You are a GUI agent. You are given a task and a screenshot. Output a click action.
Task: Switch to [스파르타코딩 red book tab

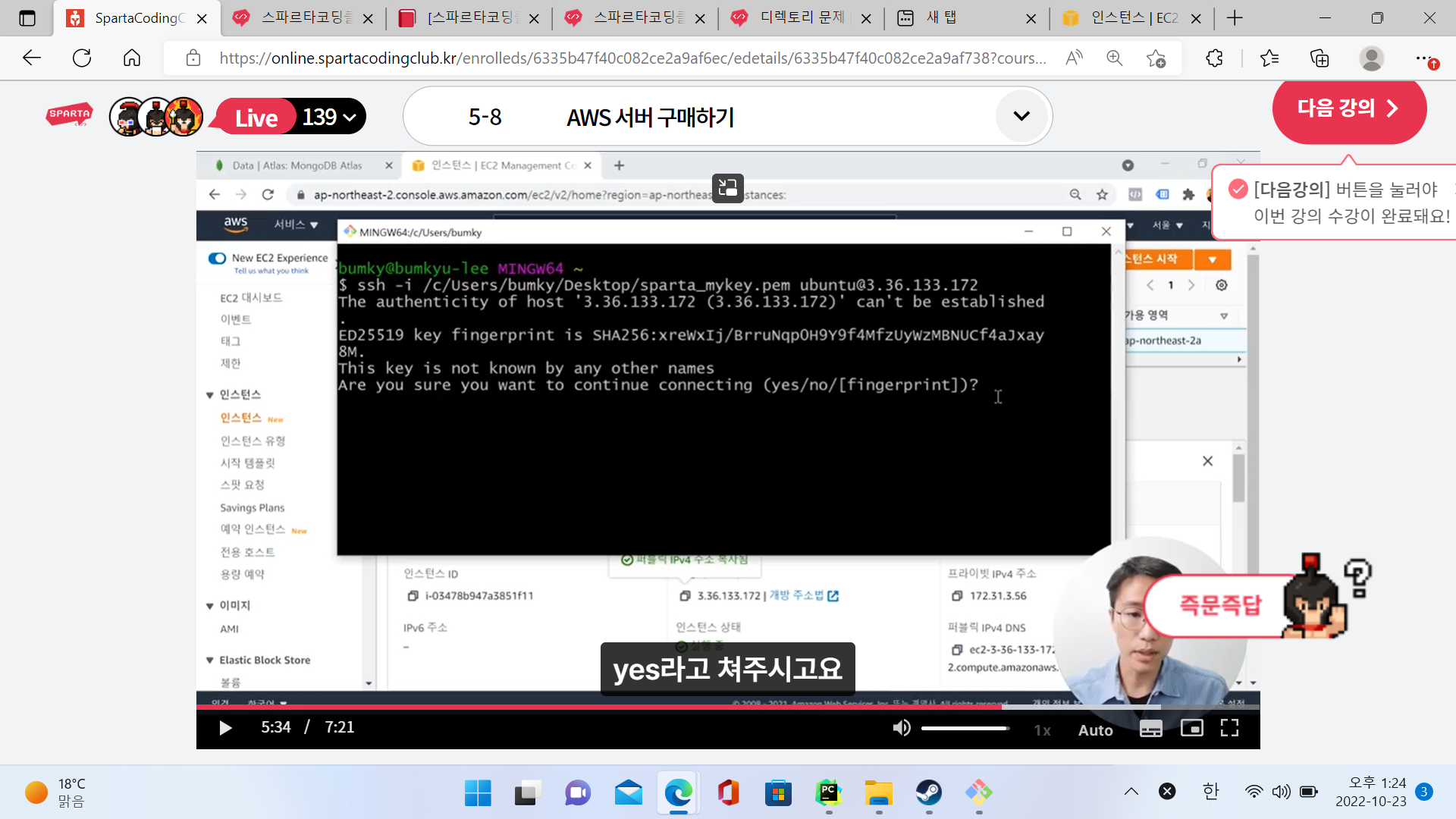(469, 18)
